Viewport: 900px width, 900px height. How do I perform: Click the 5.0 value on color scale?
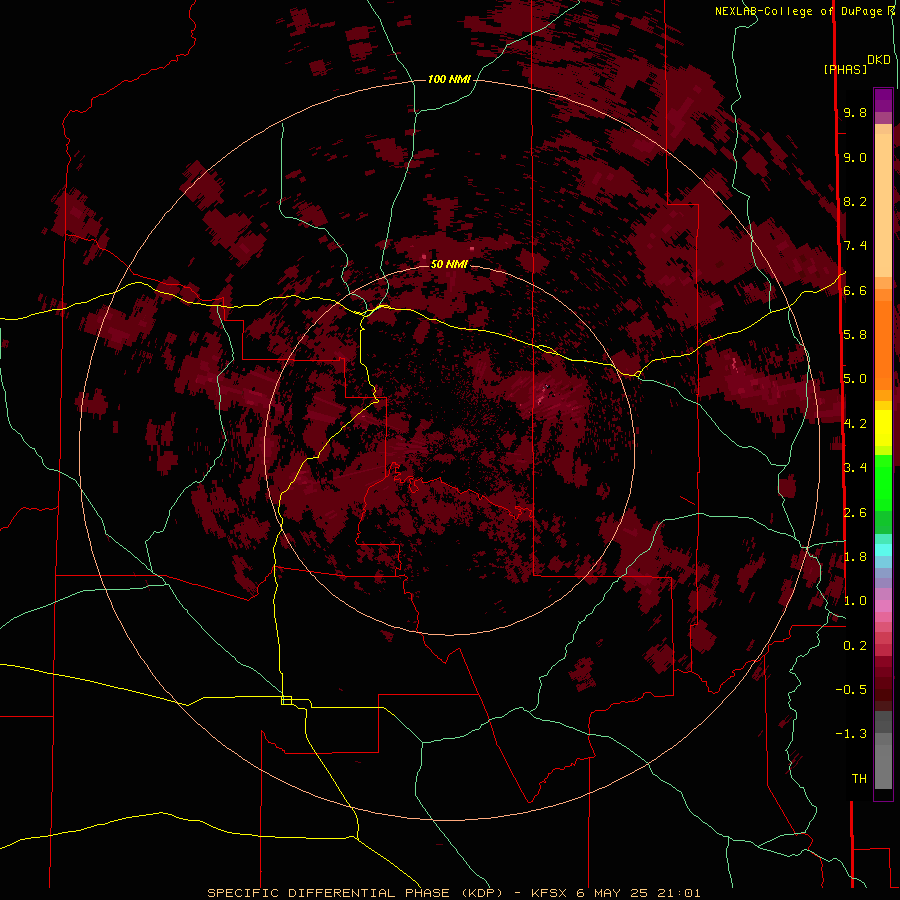coord(855,379)
